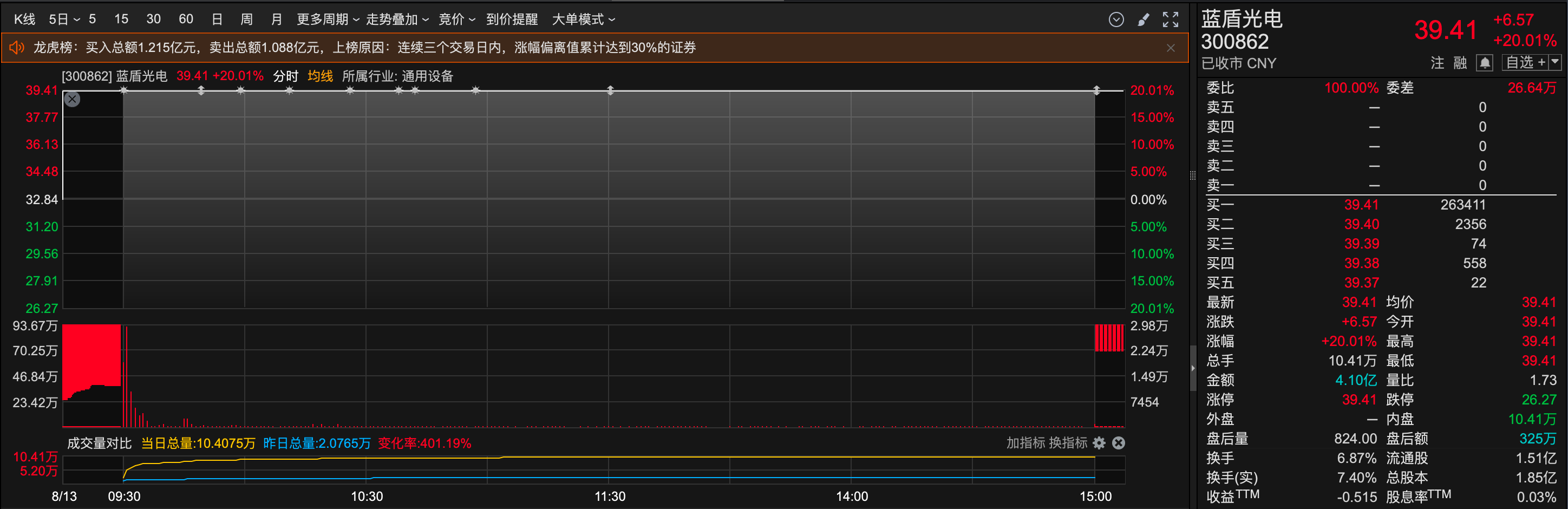Viewport: 1568px width, 509px height.
Task: Select the paintbrush drawing tool
Action: [1143, 19]
